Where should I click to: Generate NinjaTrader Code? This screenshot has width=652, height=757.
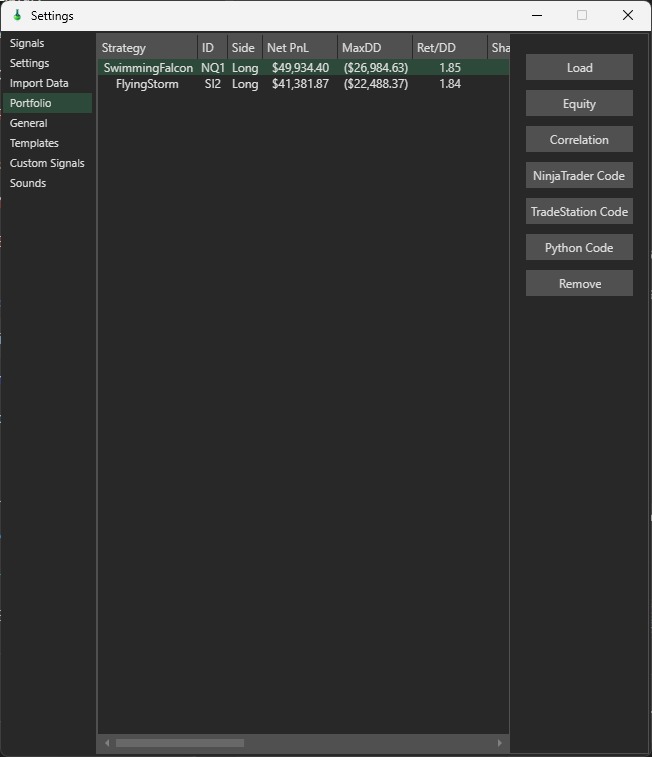[579, 175]
